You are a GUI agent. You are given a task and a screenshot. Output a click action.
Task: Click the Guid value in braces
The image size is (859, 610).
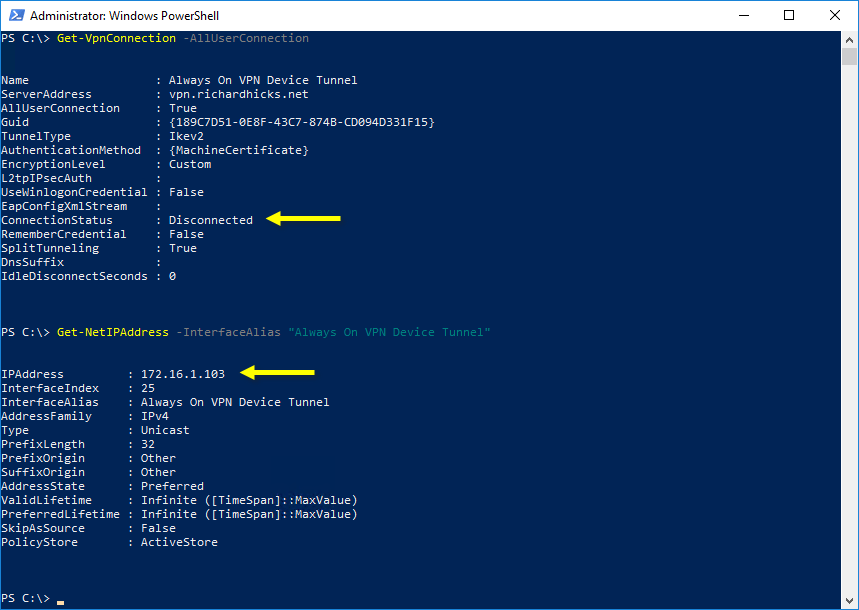[x=302, y=122]
